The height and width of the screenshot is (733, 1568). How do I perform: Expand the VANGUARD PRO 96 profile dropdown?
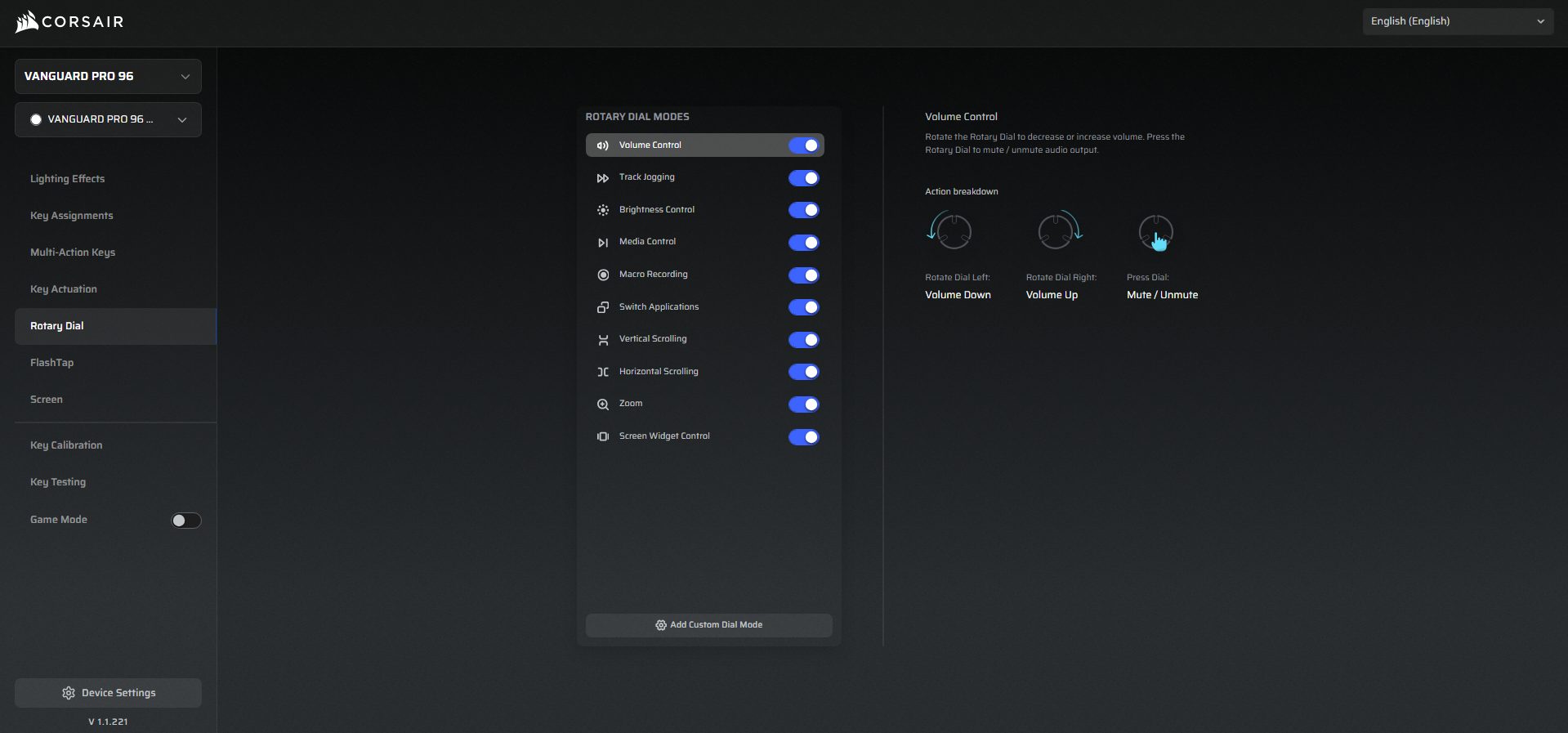coord(108,119)
